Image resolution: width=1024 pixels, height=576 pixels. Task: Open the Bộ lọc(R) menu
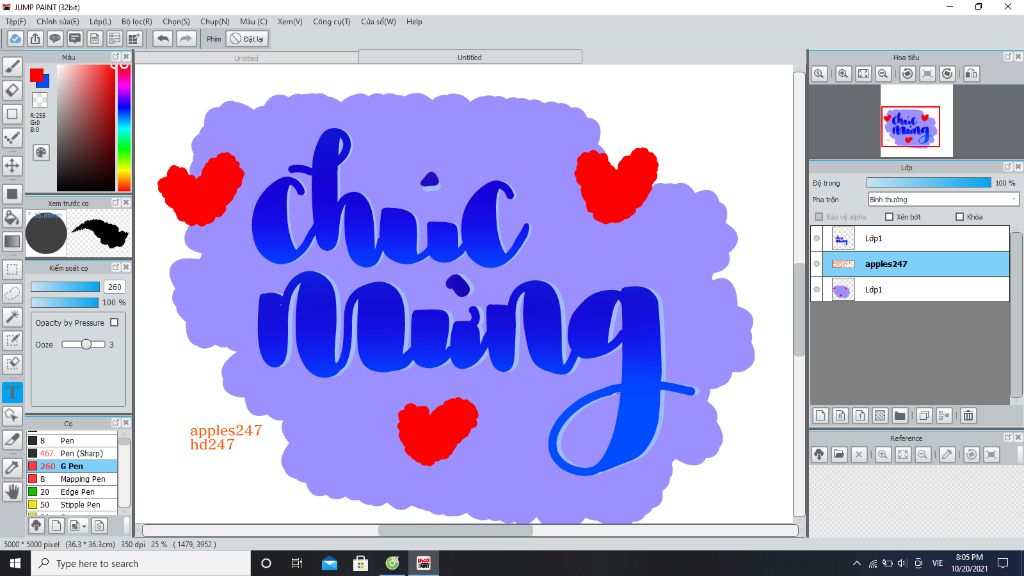click(136, 22)
